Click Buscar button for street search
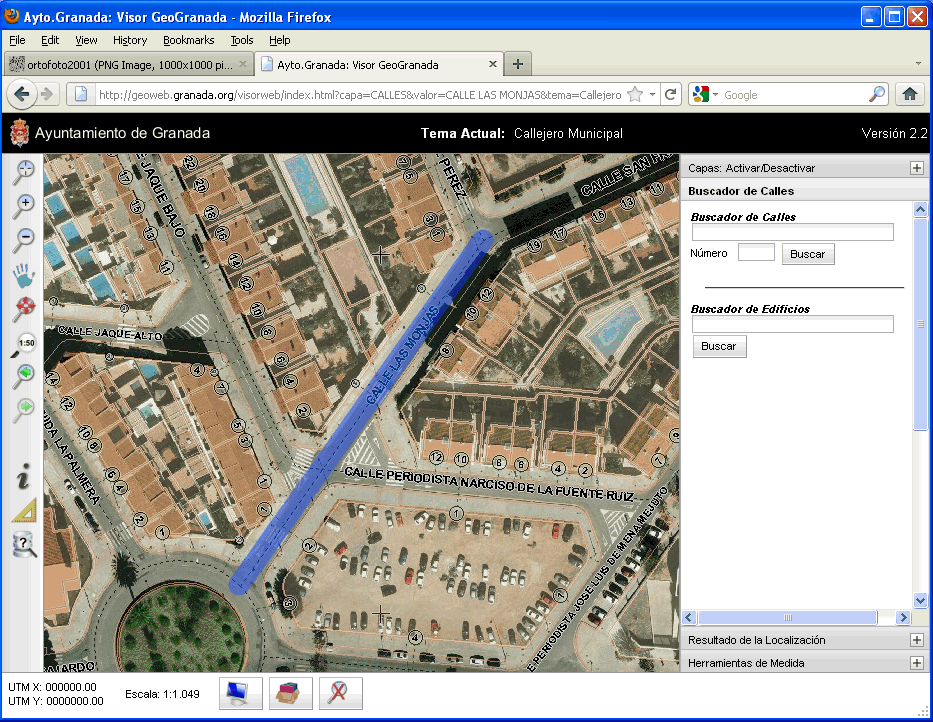Screen dimensions: 933x722 click(x=807, y=254)
